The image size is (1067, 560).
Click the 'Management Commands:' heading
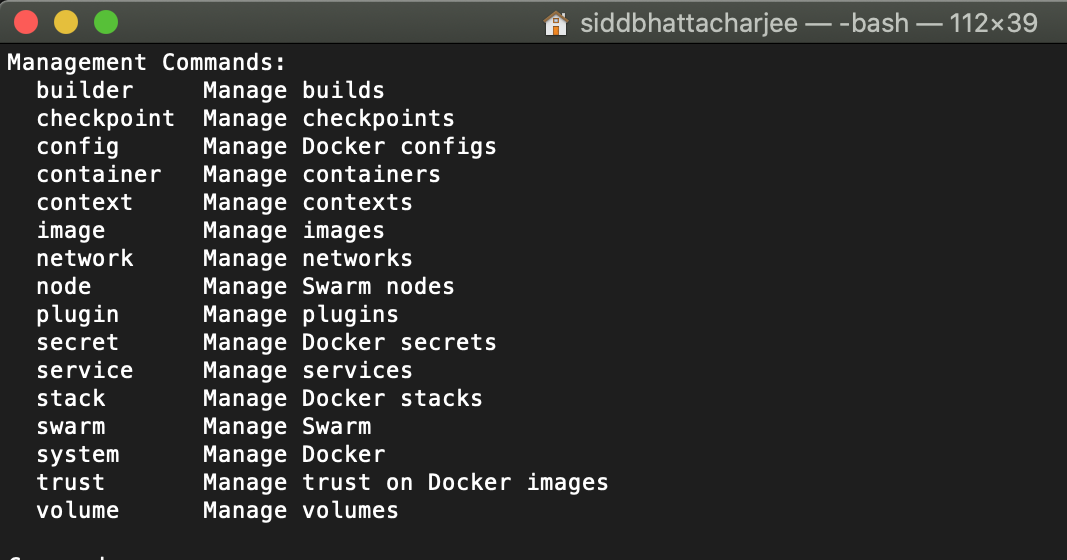(147, 63)
